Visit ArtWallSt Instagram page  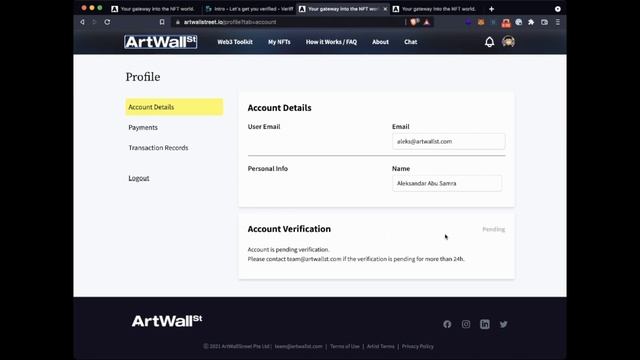(466, 324)
